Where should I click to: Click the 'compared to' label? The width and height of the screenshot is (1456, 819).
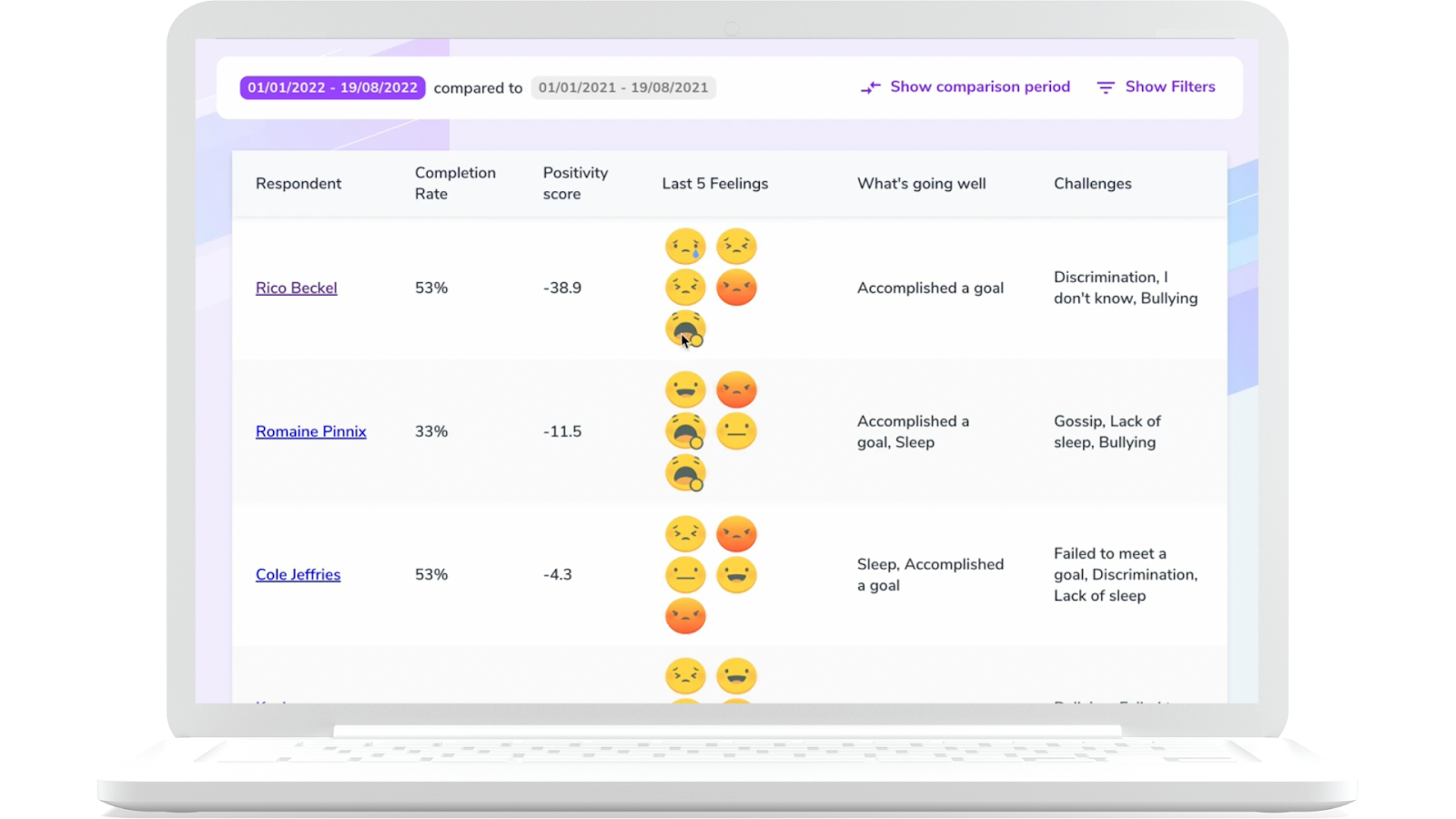(478, 88)
